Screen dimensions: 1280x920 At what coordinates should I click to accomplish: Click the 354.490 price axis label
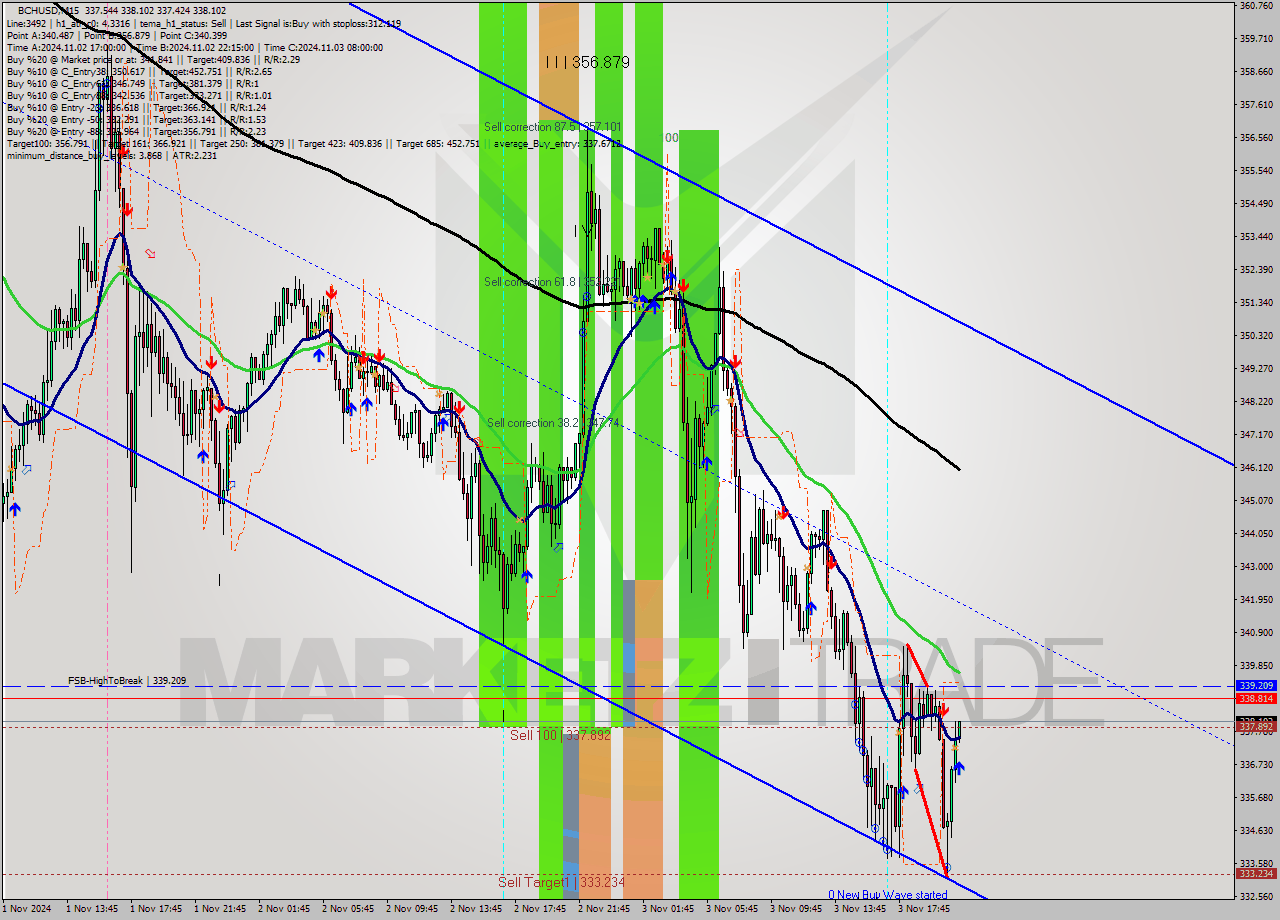pos(1256,203)
